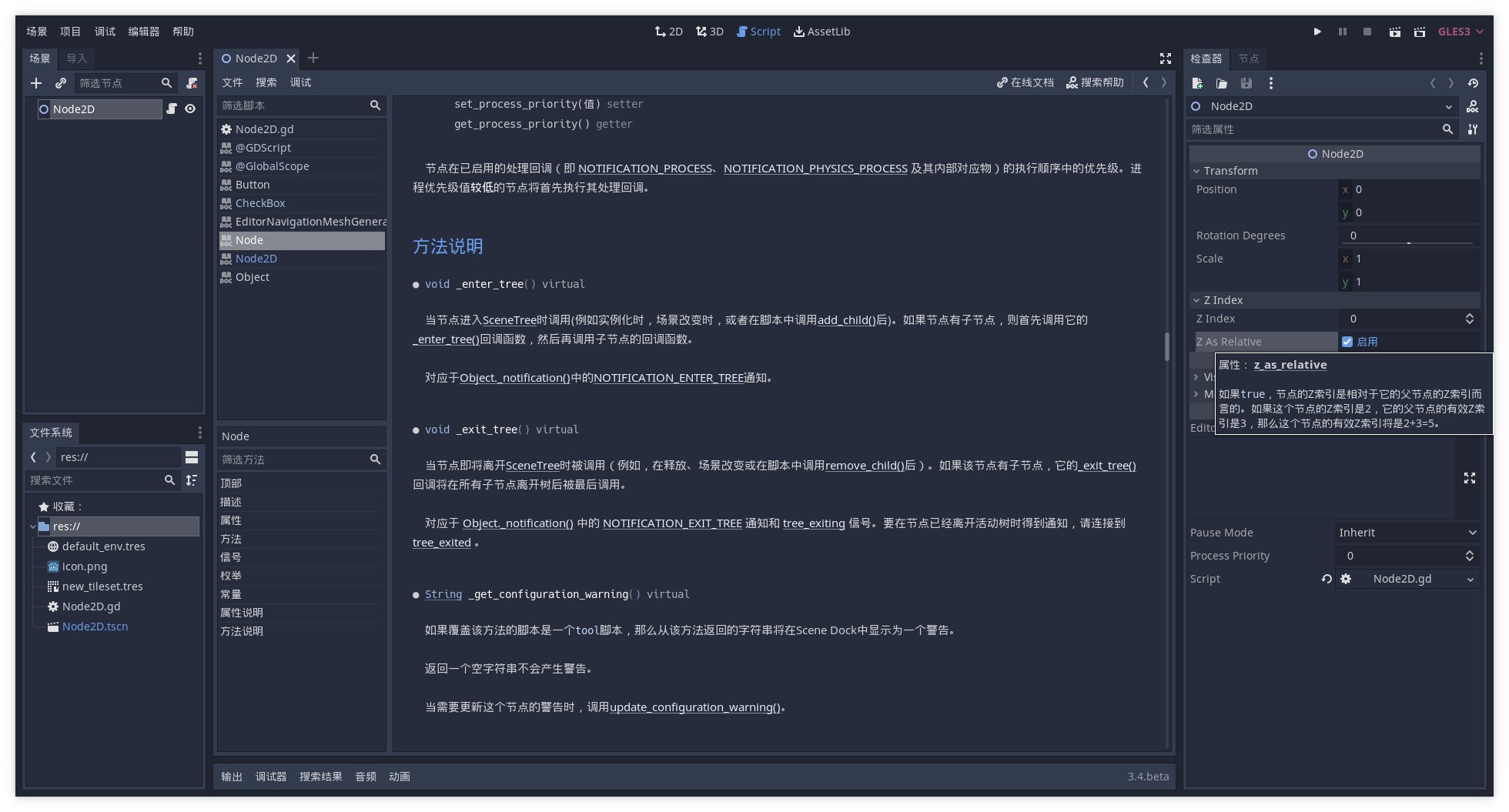
Task: Select Node2D.gd in script list
Action: point(301,129)
